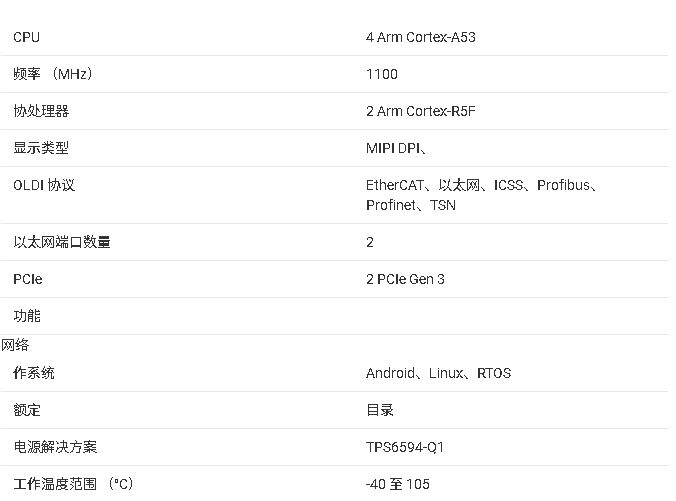
Task: Click the 功能 row label
Action: [27, 316]
